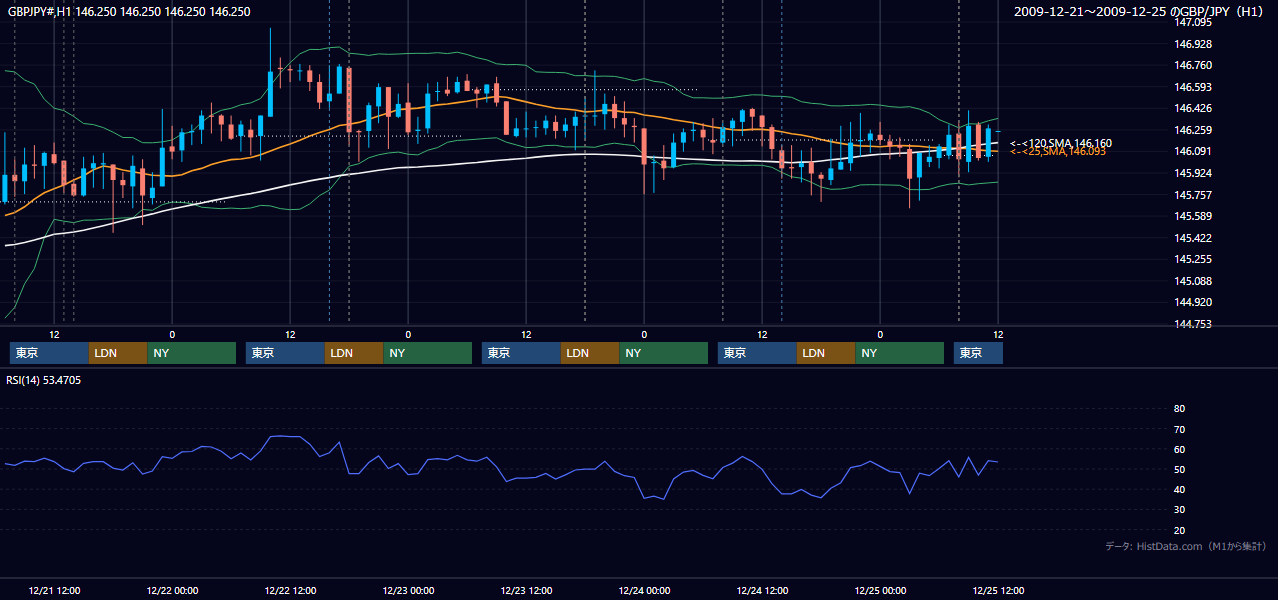
Task: Click the 12/25 12:00 time axis label
Action: click(x=998, y=591)
